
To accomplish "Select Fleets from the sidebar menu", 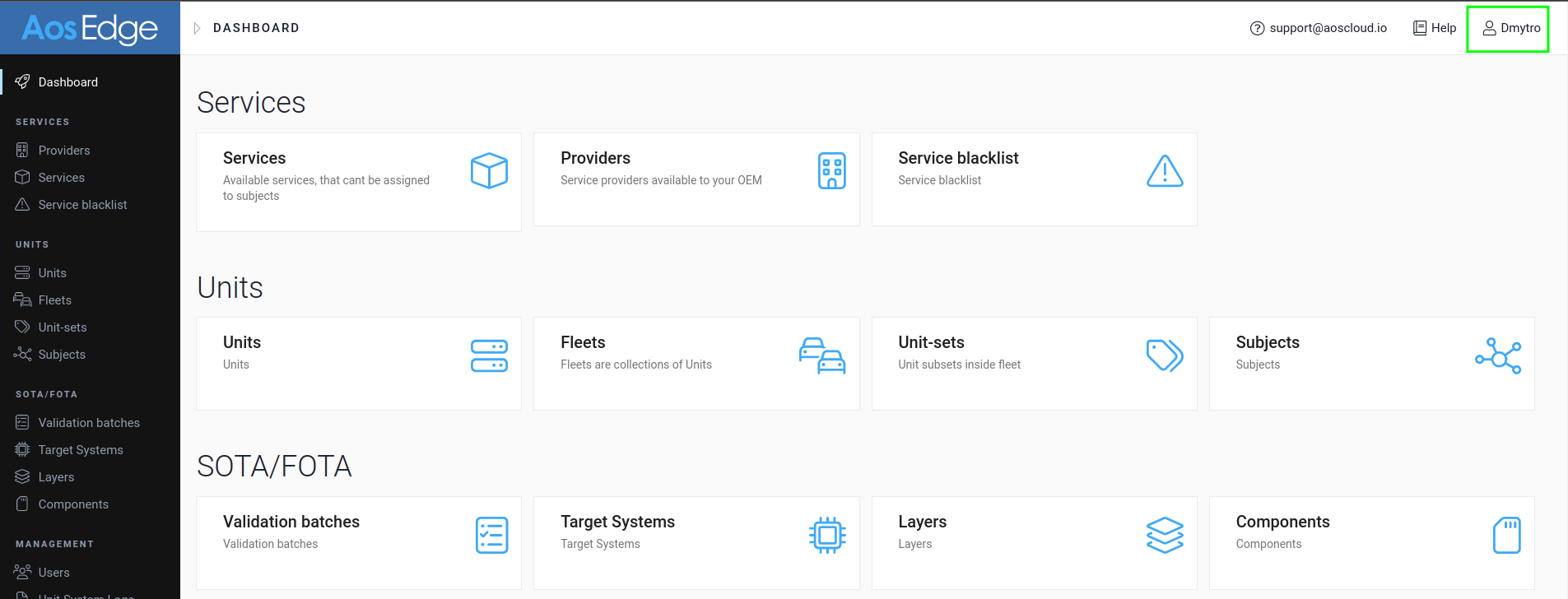I will coord(55,300).
